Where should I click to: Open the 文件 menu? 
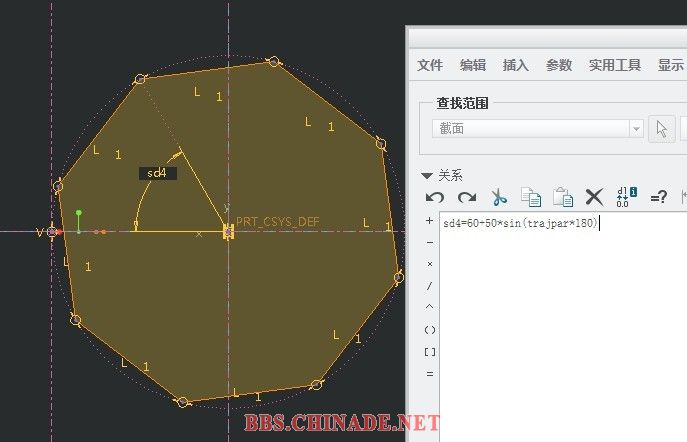(430, 65)
